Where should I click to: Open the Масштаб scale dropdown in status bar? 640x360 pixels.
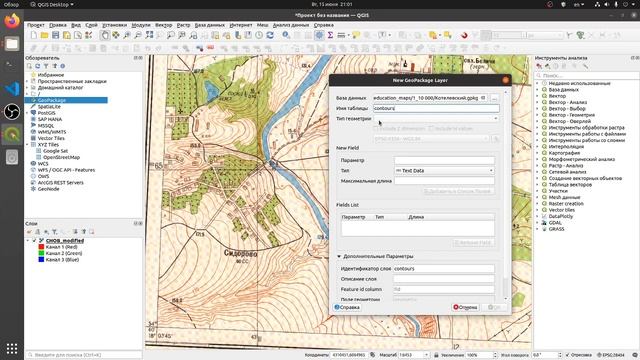426,355
